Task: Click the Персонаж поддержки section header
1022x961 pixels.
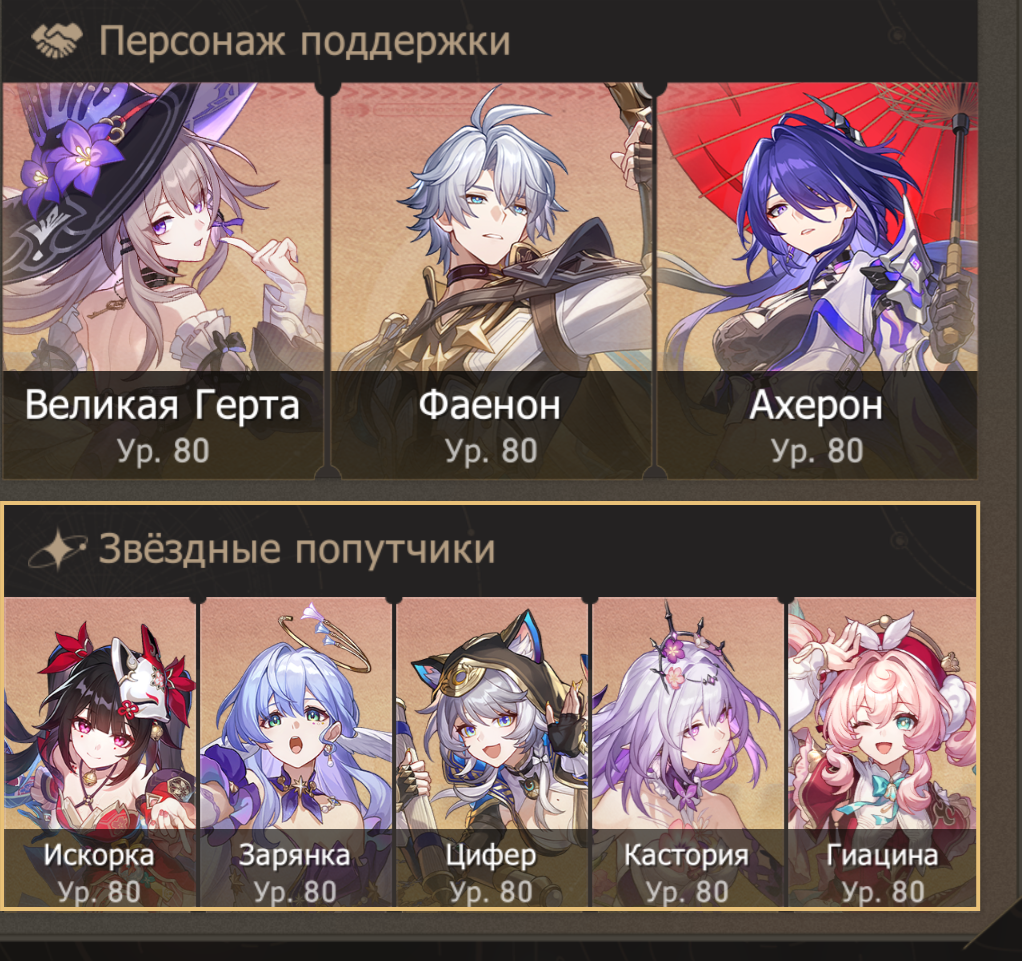Action: click(304, 40)
